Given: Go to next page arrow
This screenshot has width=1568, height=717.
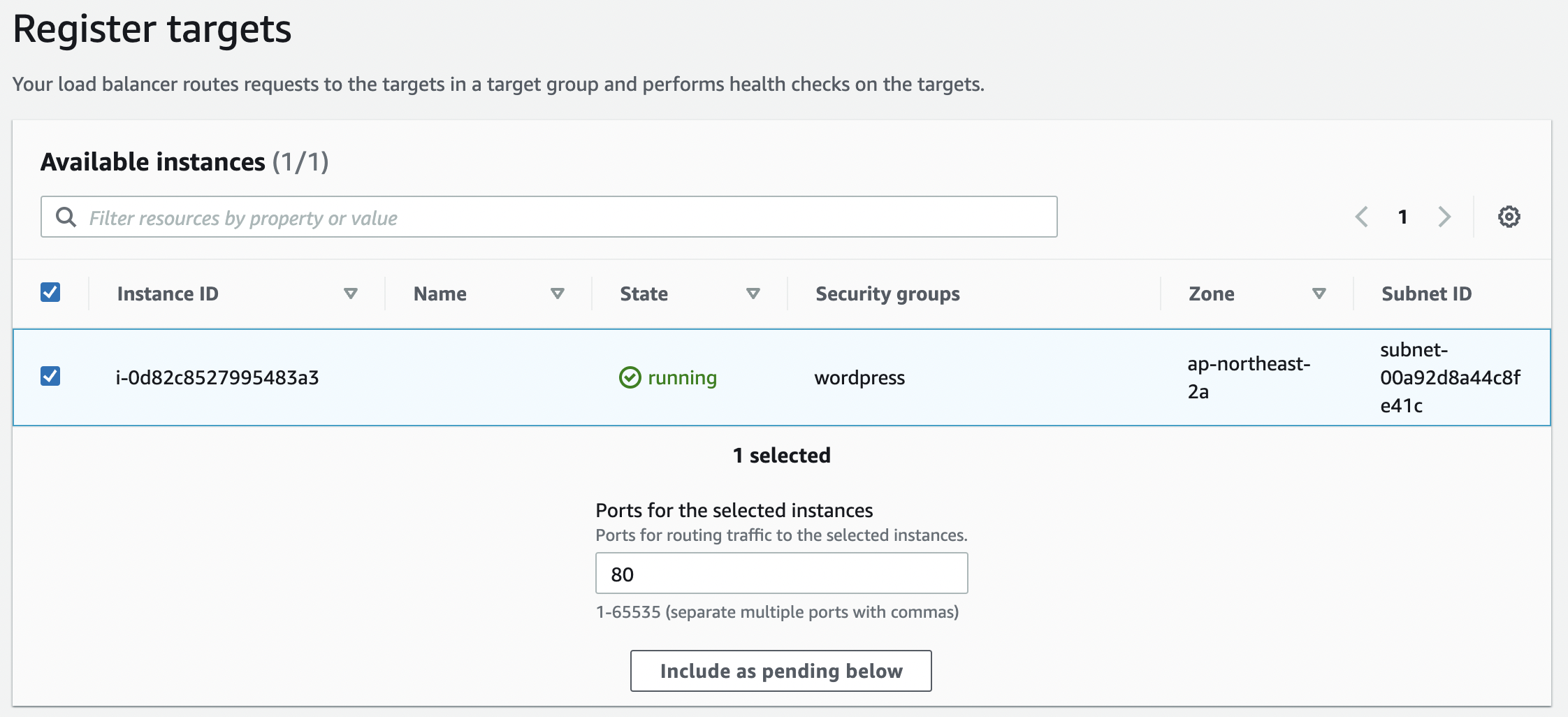Looking at the screenshot, I should pyautogui.click(x=1444, y=217).
